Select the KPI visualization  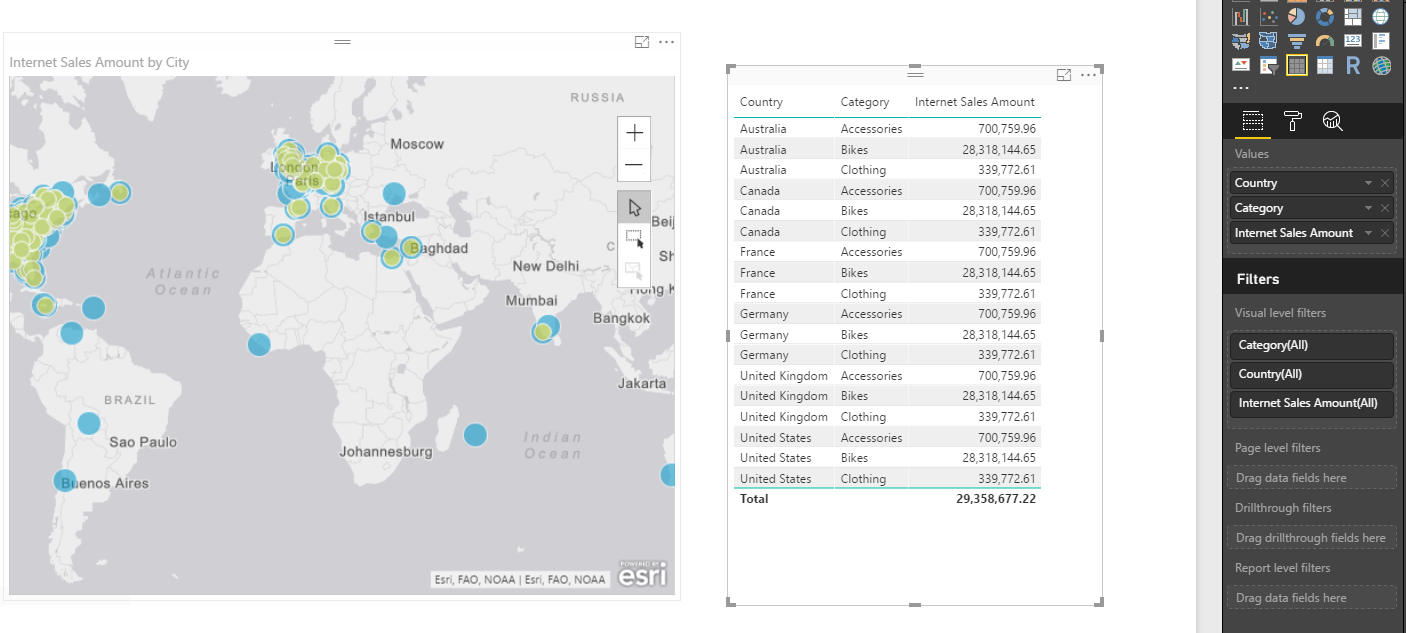1241,66
